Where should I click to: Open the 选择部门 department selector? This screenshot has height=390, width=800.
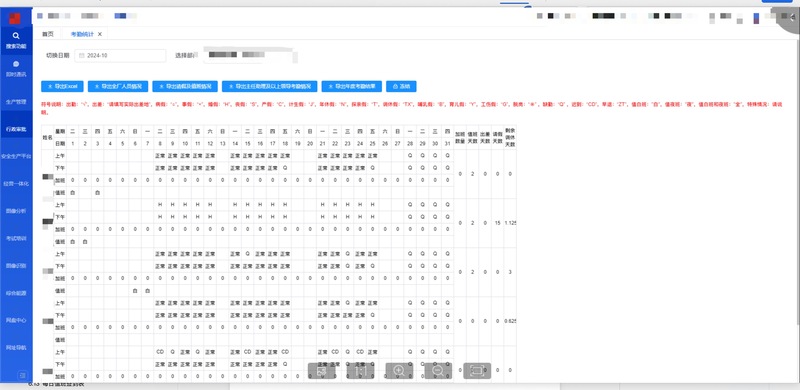[250, 55]
